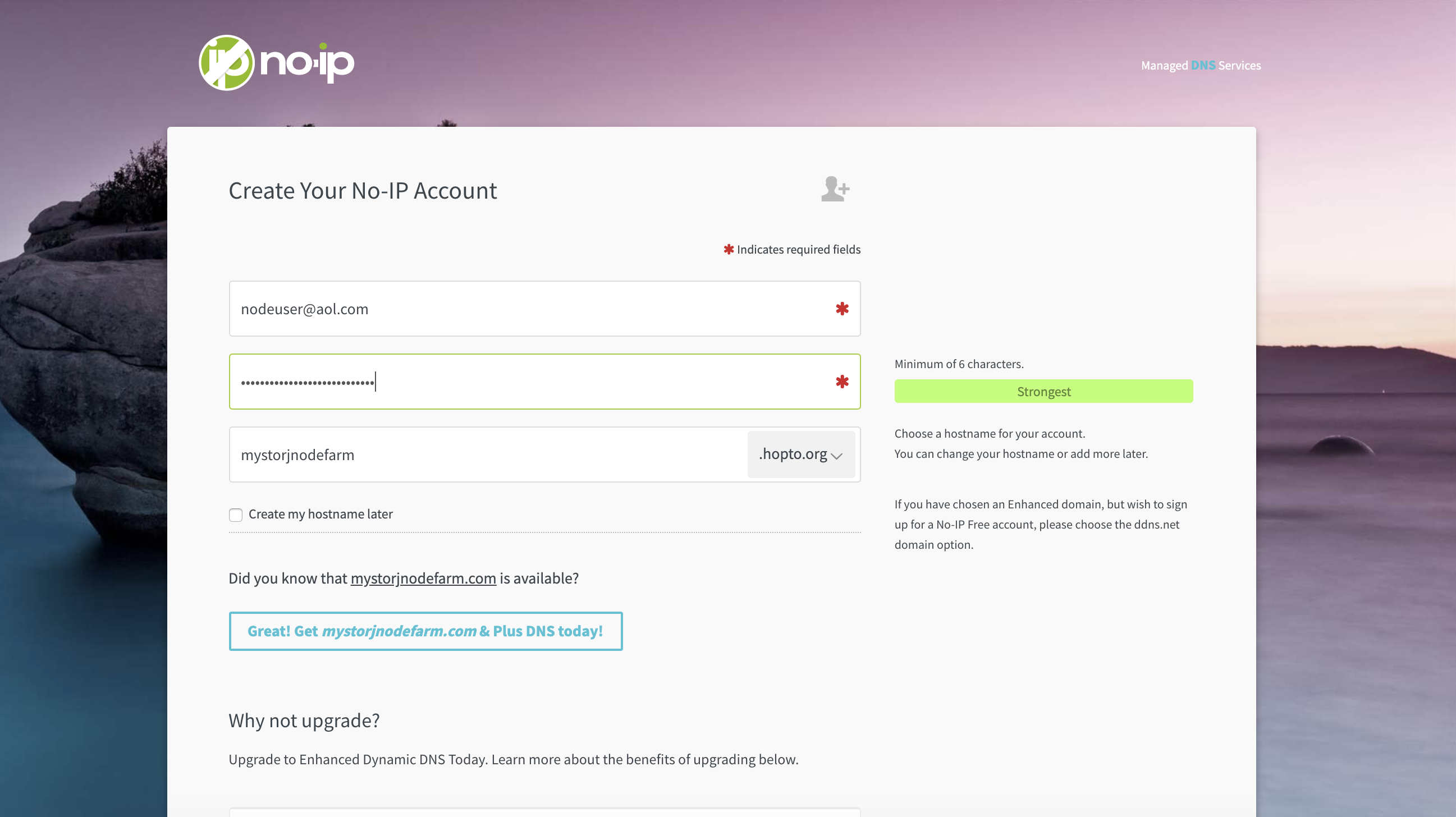Viewport: 1456px width, 817px height.
Task: Click the Managed DNS Services text
Action: (x=1201, y=65)
